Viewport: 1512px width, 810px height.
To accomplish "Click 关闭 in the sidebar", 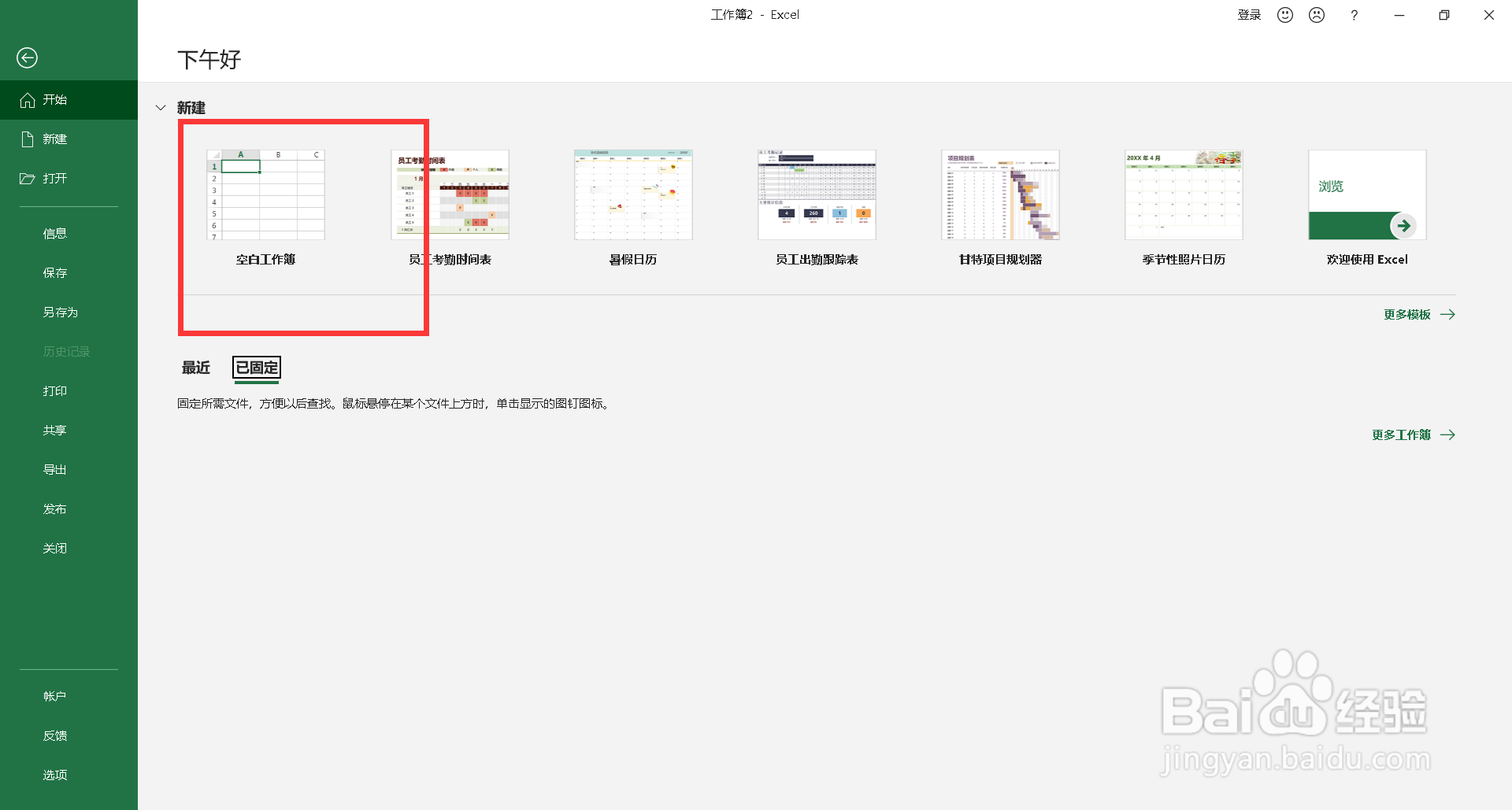I will coord(69,549).
